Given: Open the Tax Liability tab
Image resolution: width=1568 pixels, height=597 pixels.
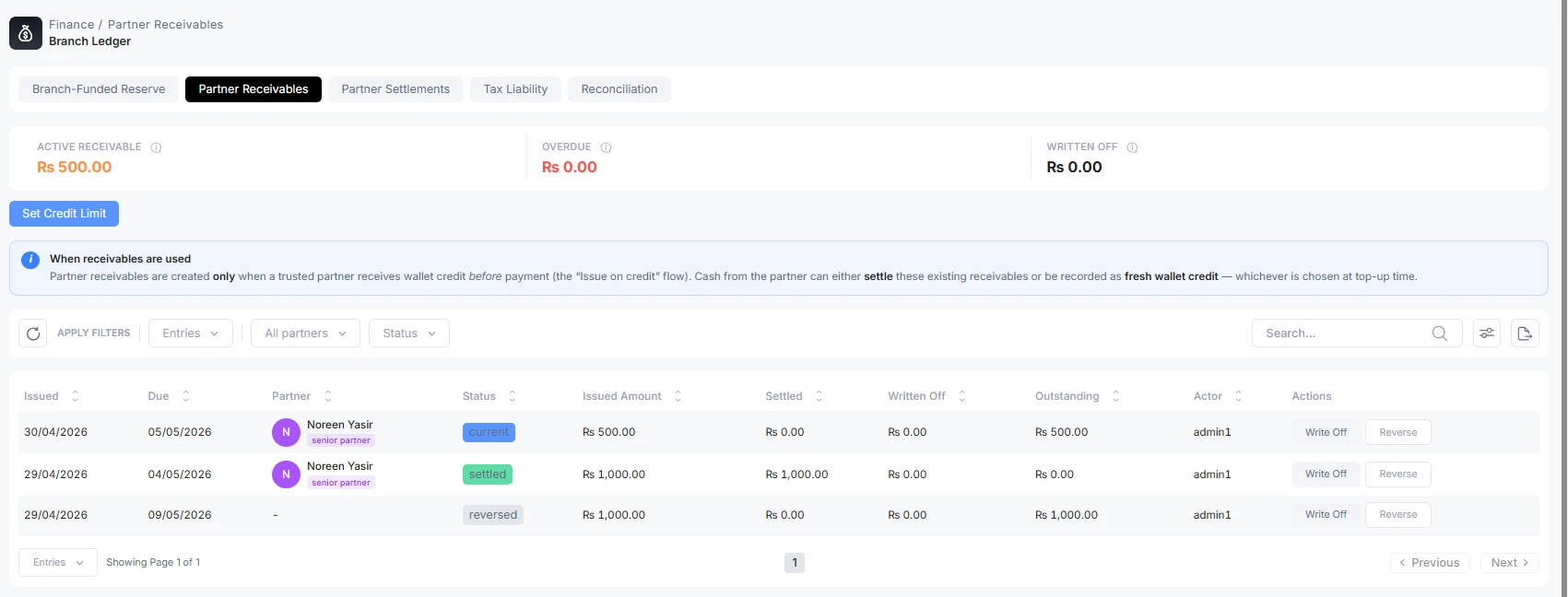Looking at the screenshot, I should 515,89.
